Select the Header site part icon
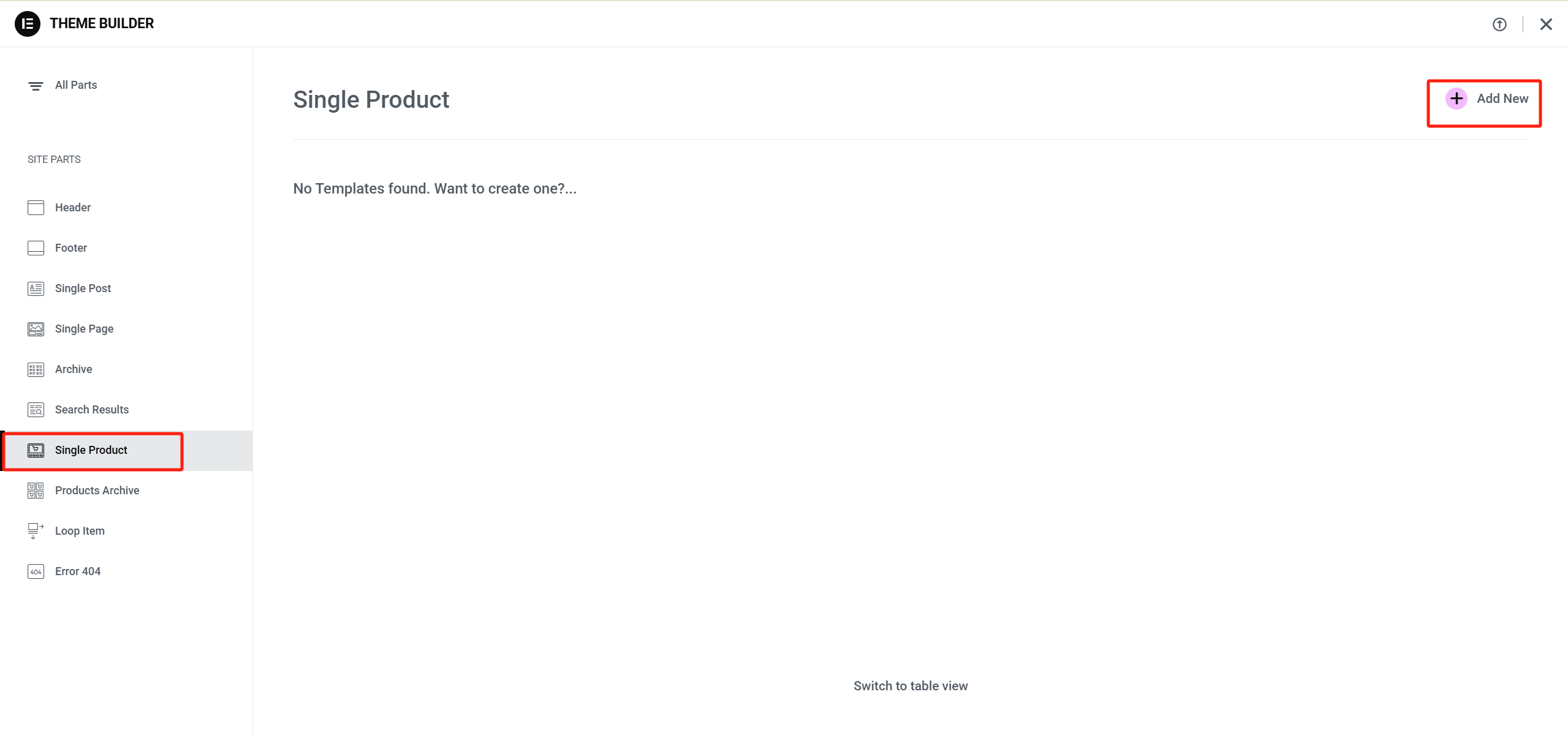Screen dimensions: 1568x735 (36, 208)
